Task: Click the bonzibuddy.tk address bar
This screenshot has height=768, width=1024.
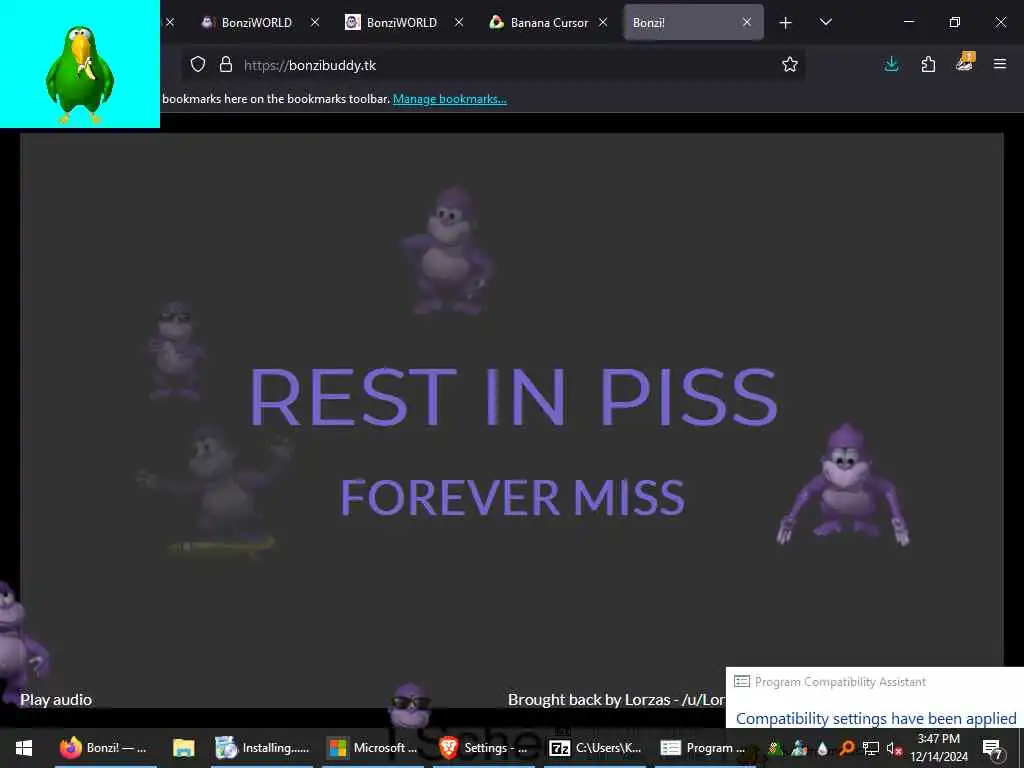Action: (493, 65)
